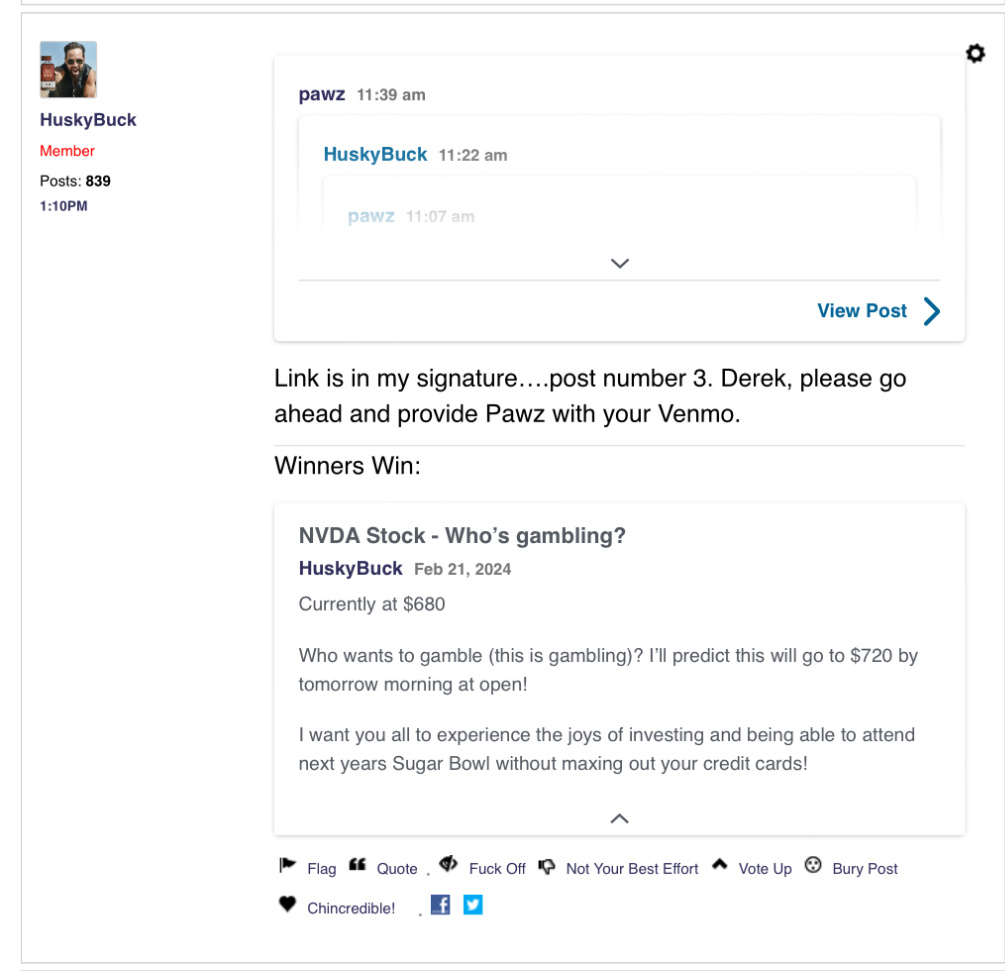
Task: Click the Fuck Off reaction icon
Action: click(448, 865)
